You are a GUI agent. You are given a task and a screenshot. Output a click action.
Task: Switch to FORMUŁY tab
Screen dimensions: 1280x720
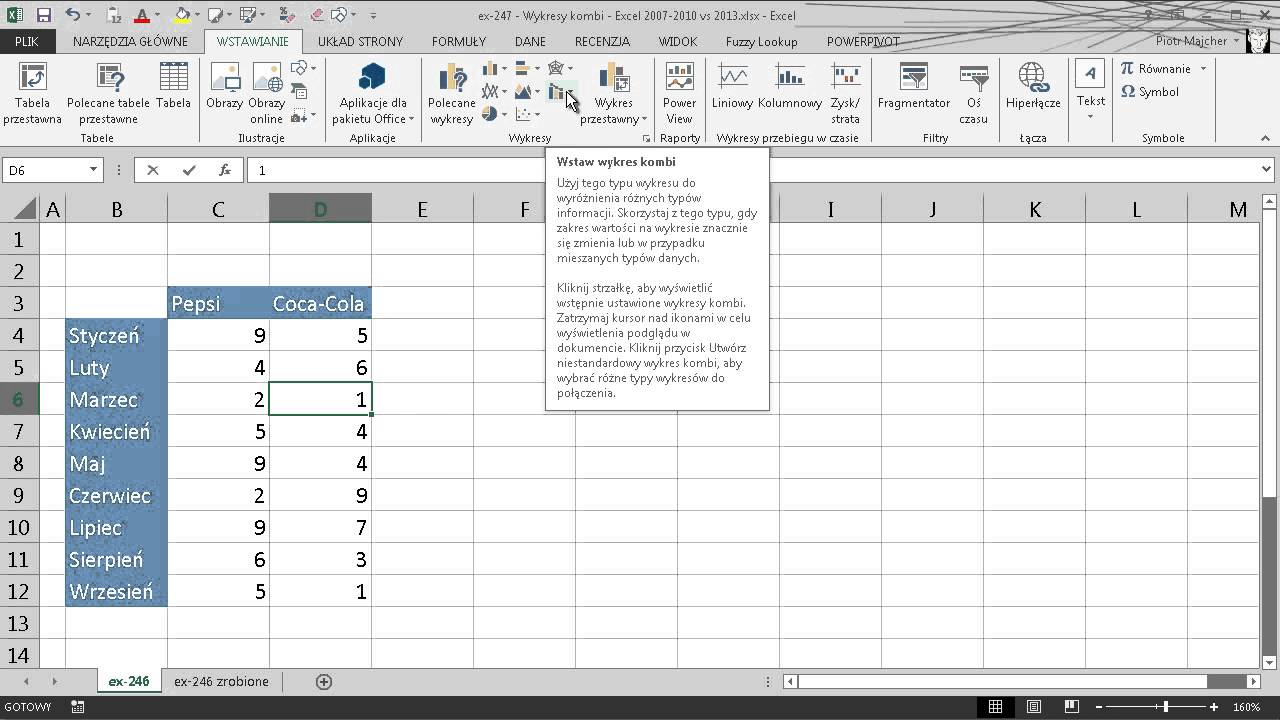click(x=459, y=41)
